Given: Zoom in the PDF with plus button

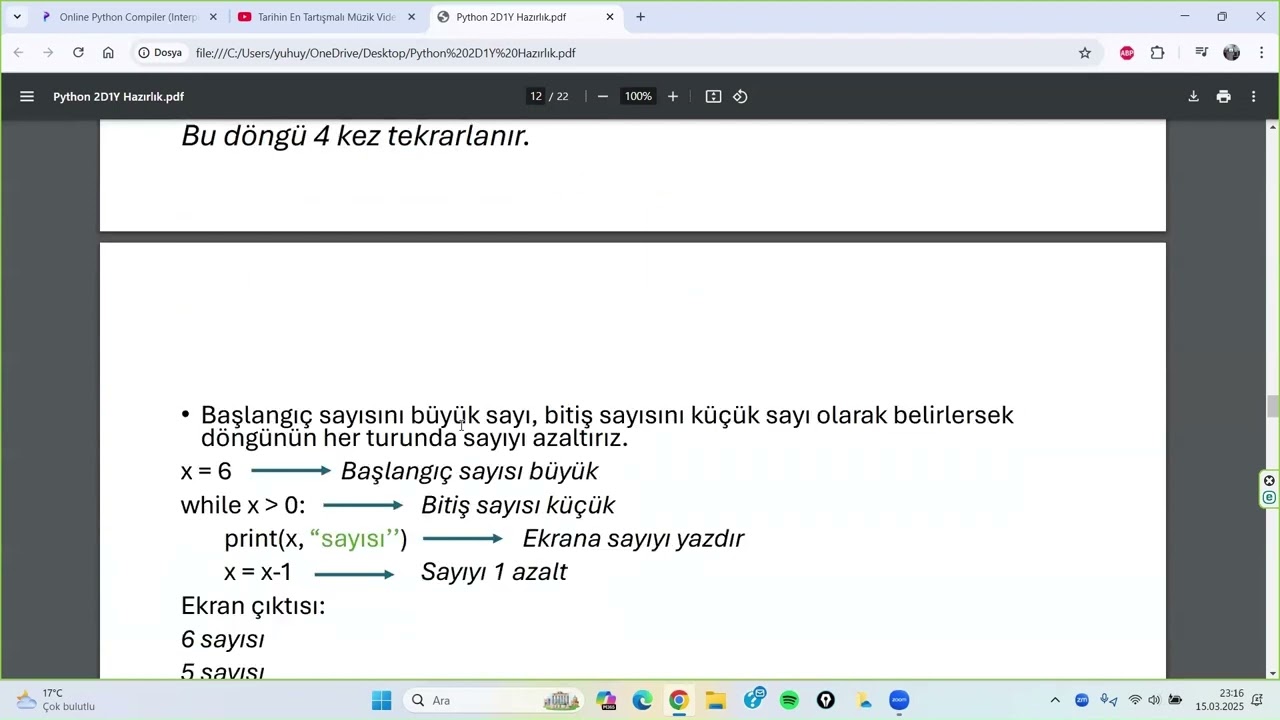Looking at the screenshot, I should pos(673,97).
